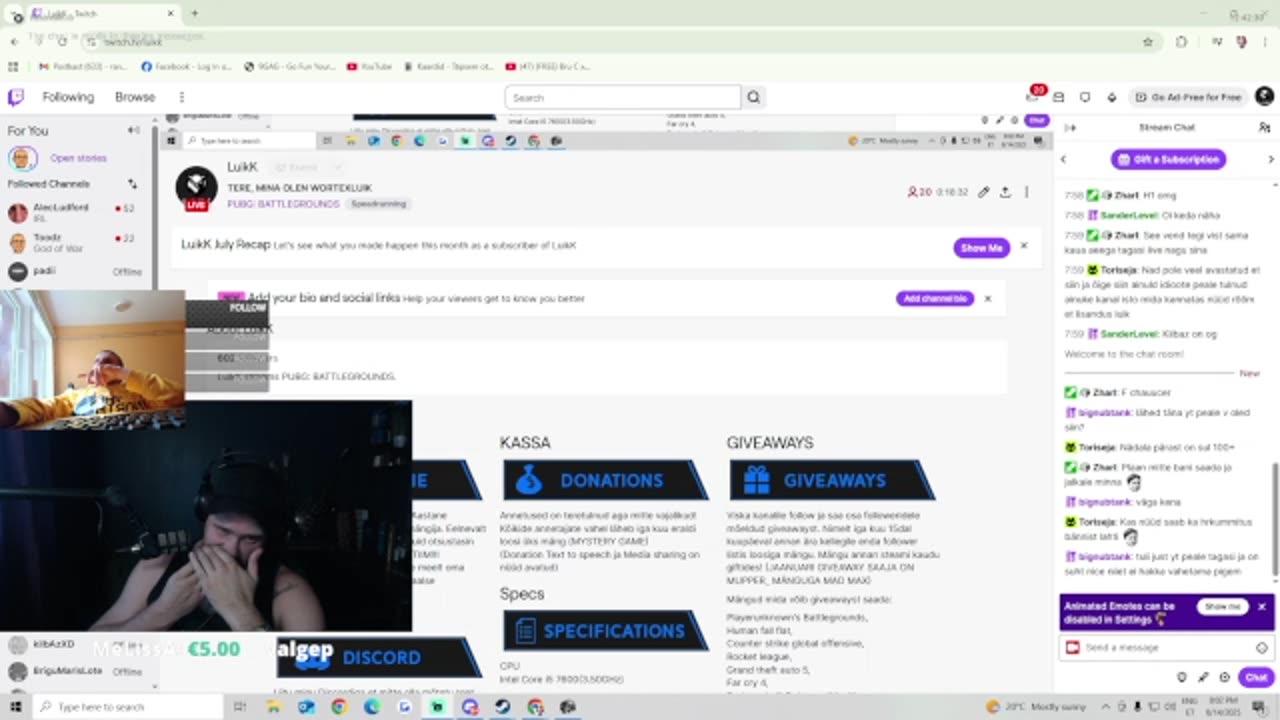Click the Windows Start button
The image size is (1280, 720).
(15, 707)
